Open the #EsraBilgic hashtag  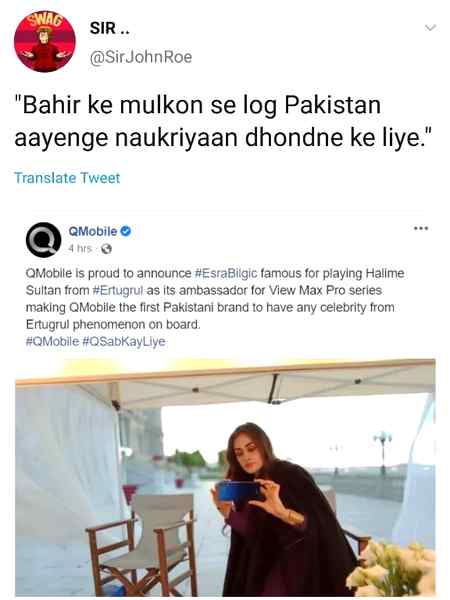(x=226, y=274)
